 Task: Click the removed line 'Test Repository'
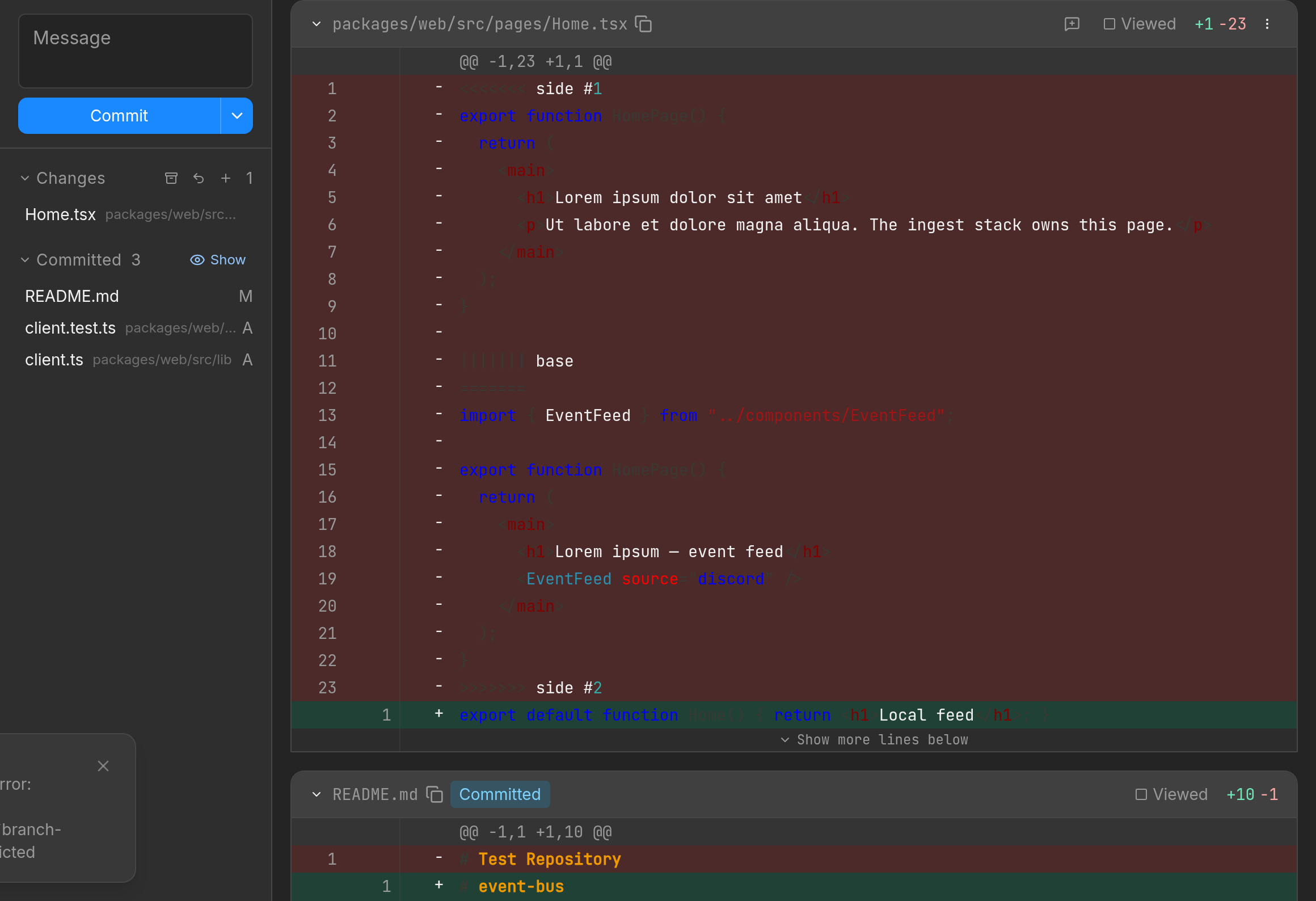(x=794, y=859)
